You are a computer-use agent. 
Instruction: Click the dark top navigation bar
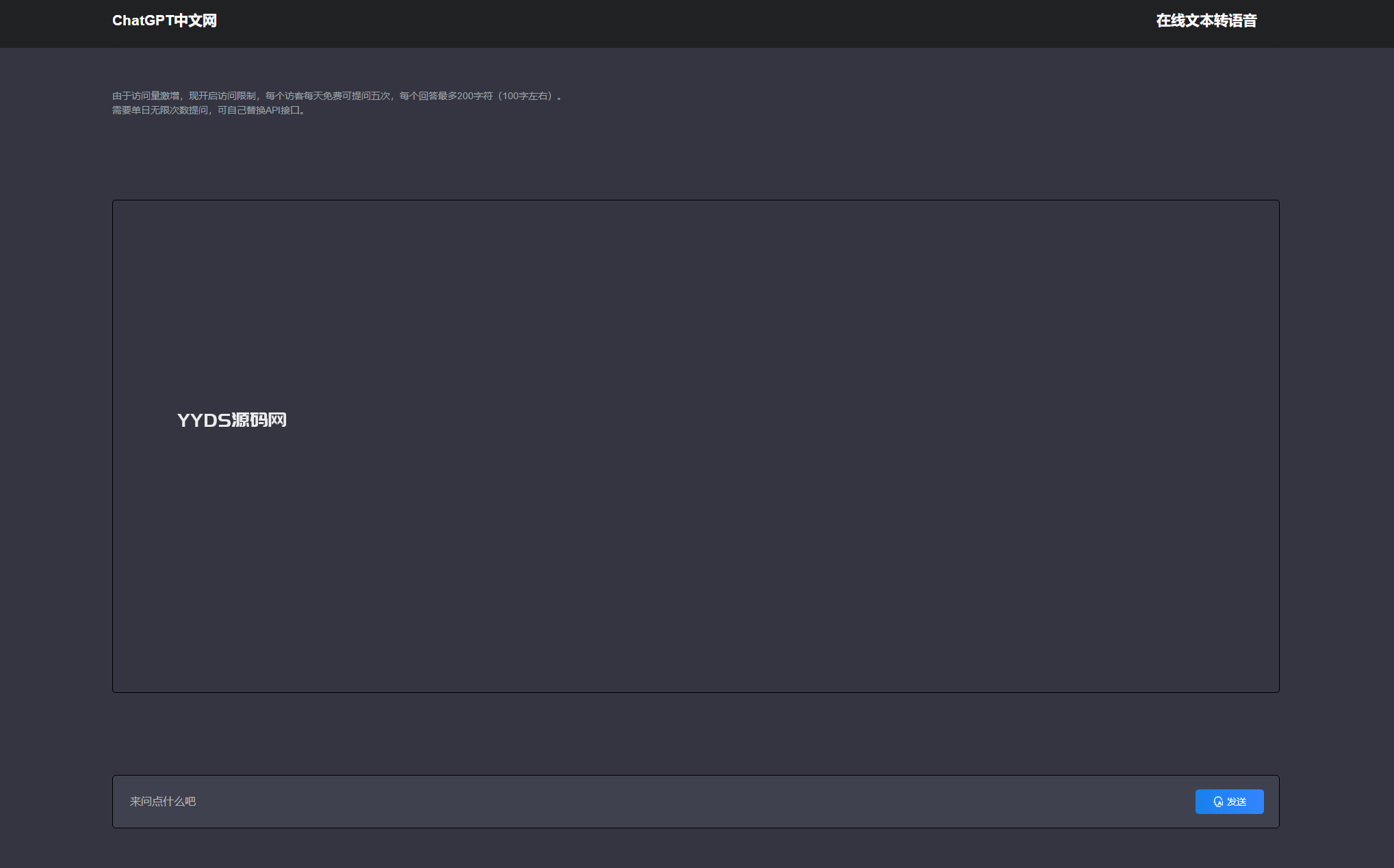[684, 23]
